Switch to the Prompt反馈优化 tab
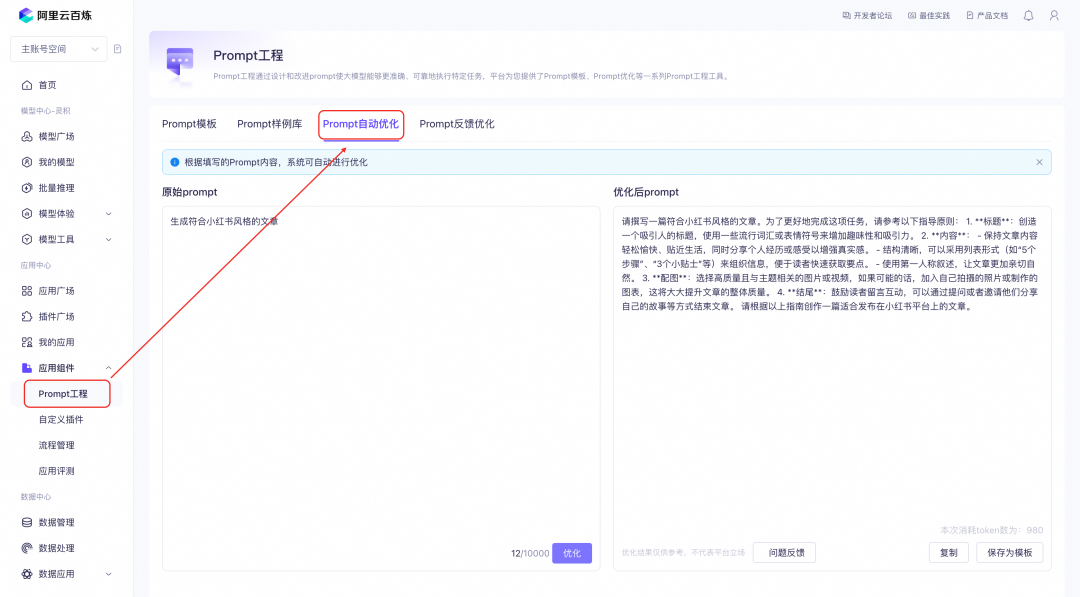Viewport: 1080px width, 597px height. pyautogui.click(x=457, y=124)
